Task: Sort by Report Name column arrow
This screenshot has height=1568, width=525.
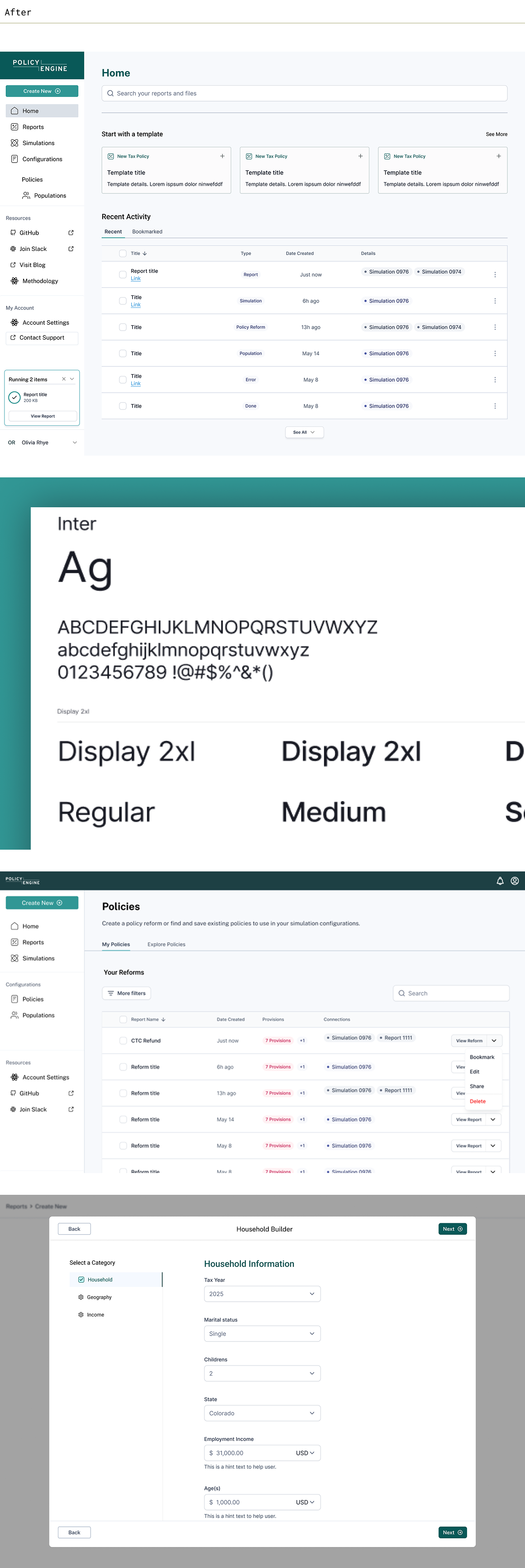Action: click(x=164, y=1019)
